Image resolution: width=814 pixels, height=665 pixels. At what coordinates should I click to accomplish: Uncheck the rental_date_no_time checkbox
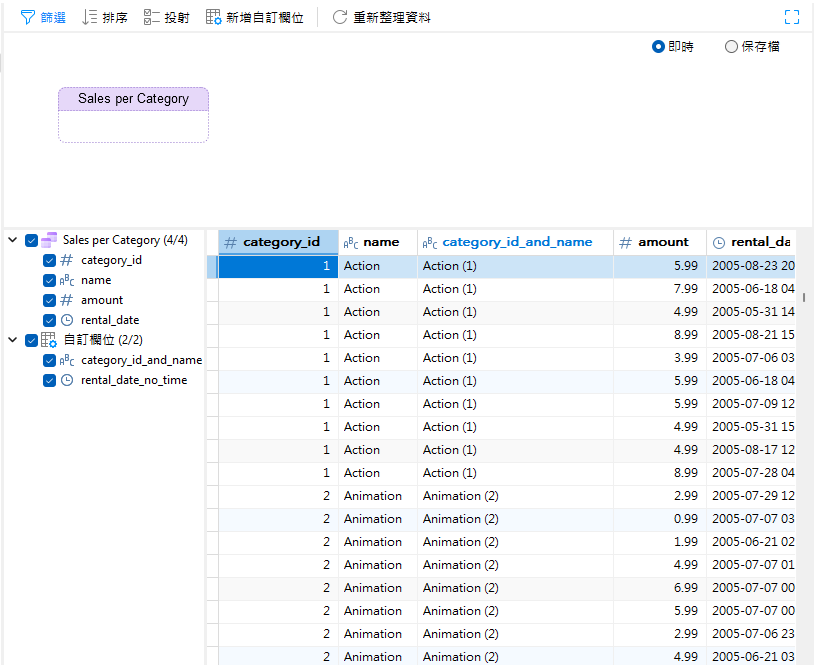coord(48,380)
